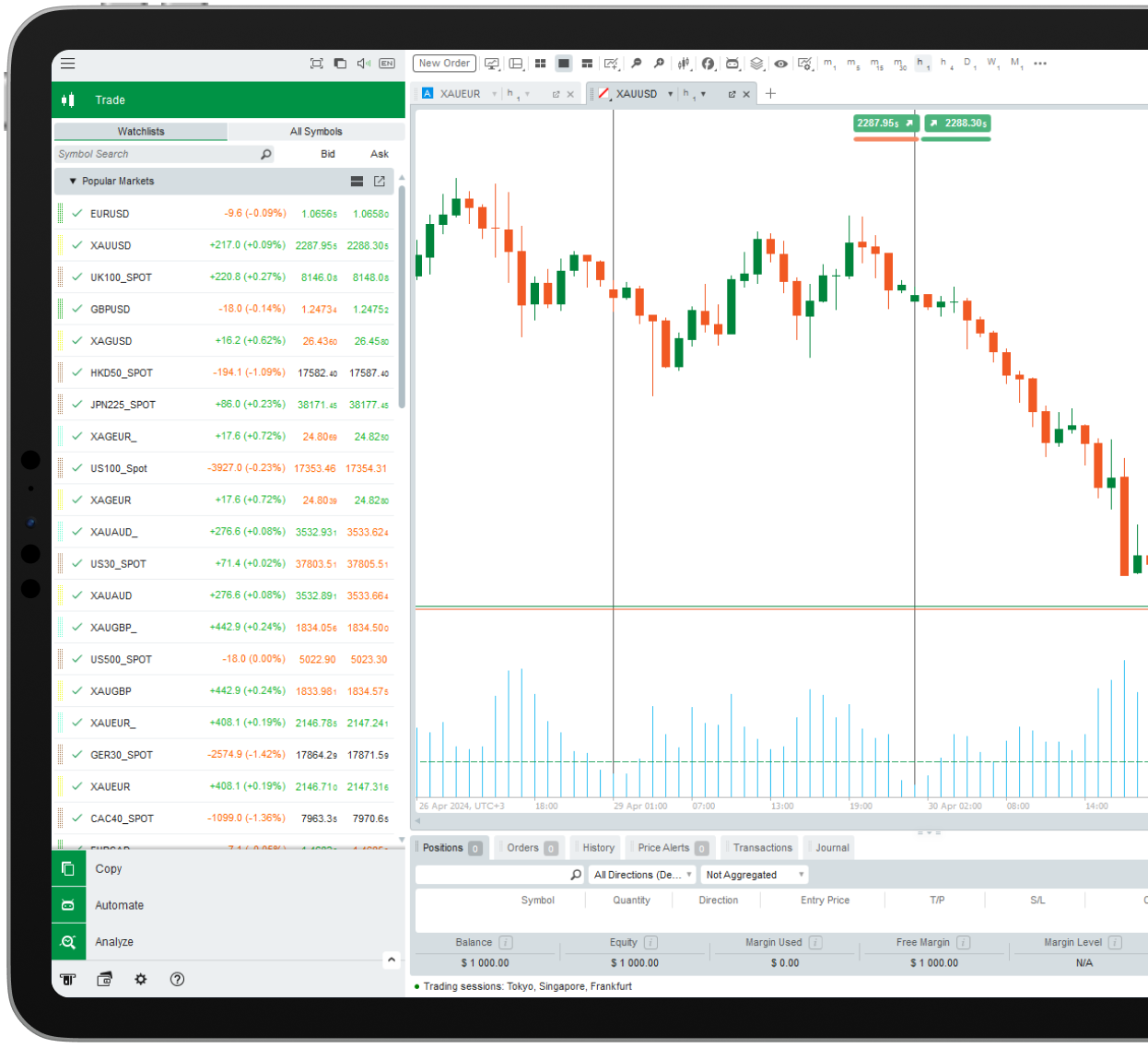Select the m15 timeframe

(876, 64)
